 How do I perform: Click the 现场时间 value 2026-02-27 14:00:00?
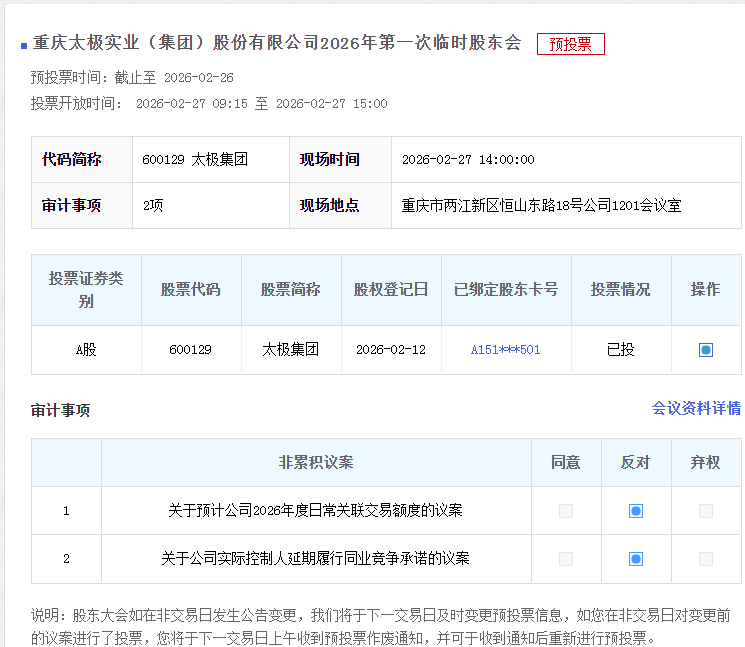468,160
